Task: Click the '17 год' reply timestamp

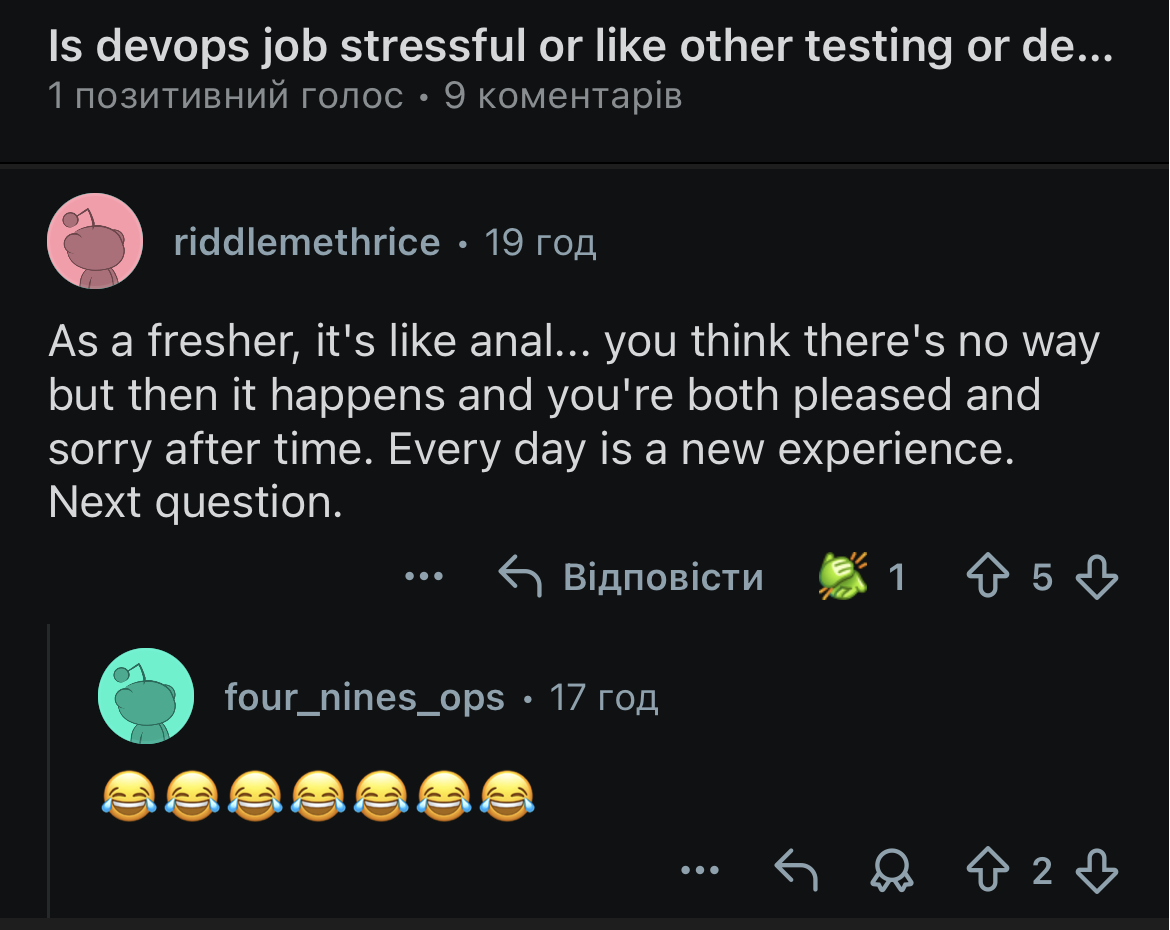Action: pos(604,697)
